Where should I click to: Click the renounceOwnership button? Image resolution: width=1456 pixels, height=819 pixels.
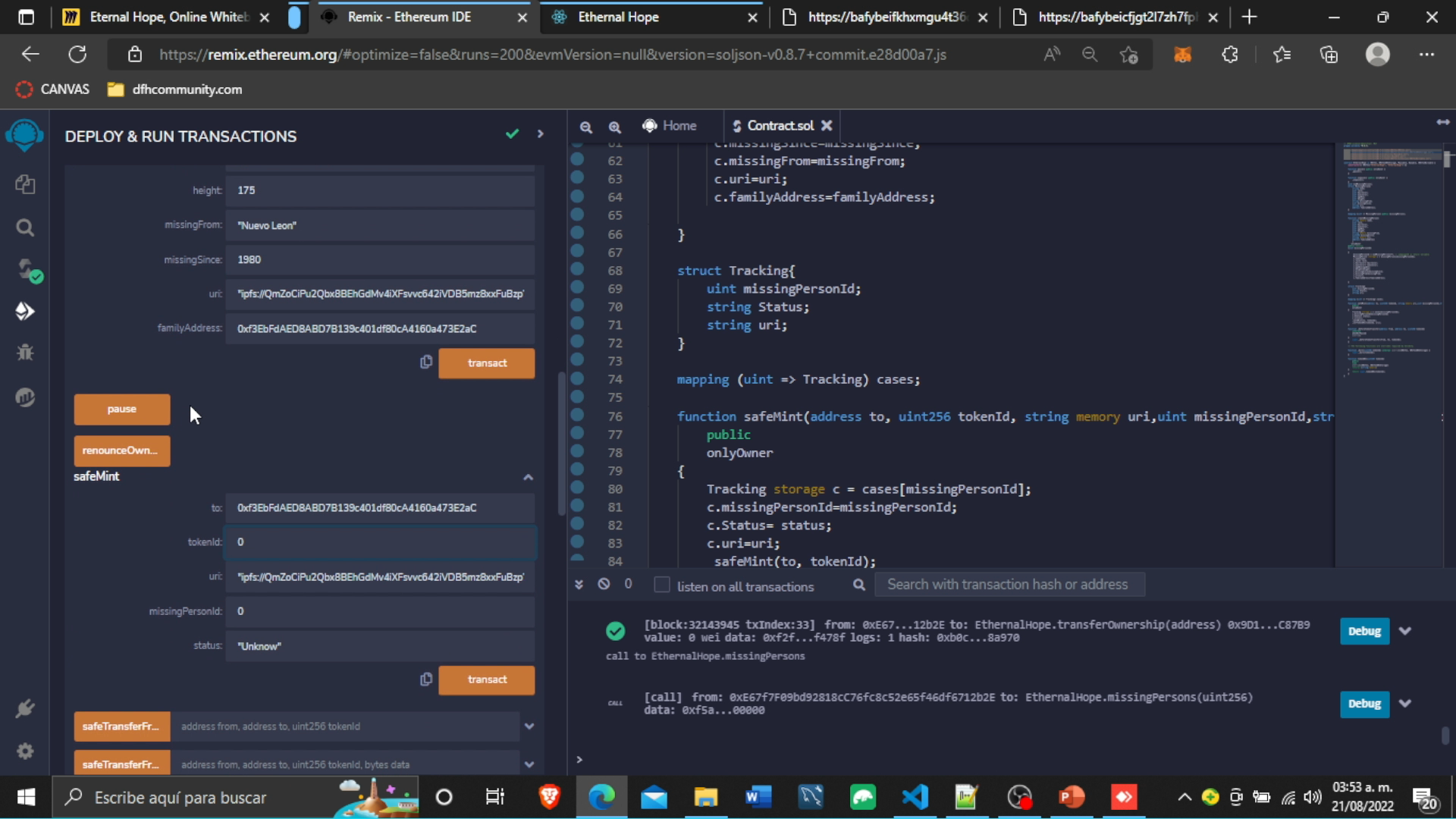(121, 450)
